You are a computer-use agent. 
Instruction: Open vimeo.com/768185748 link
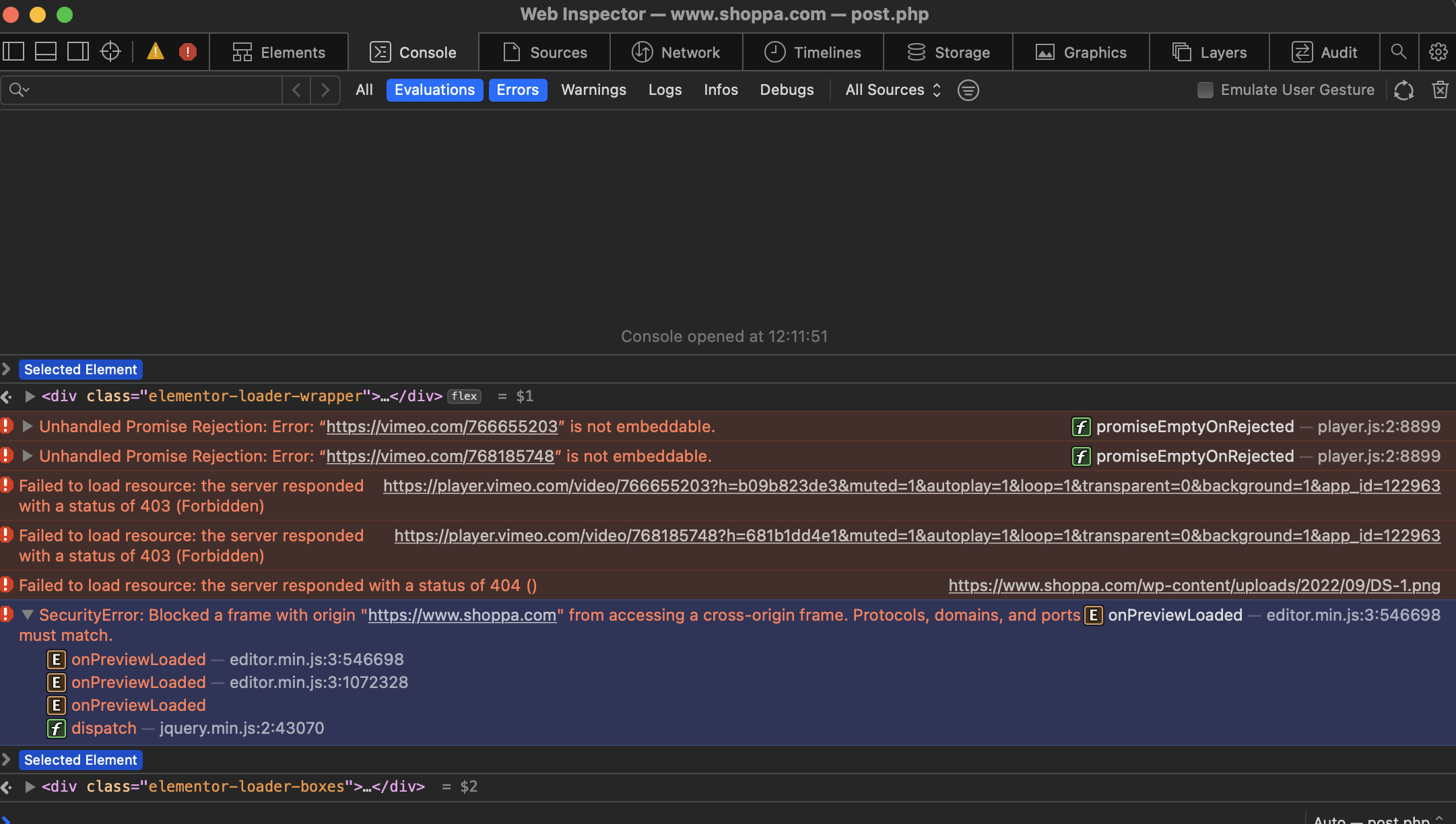tap(440, 456)
